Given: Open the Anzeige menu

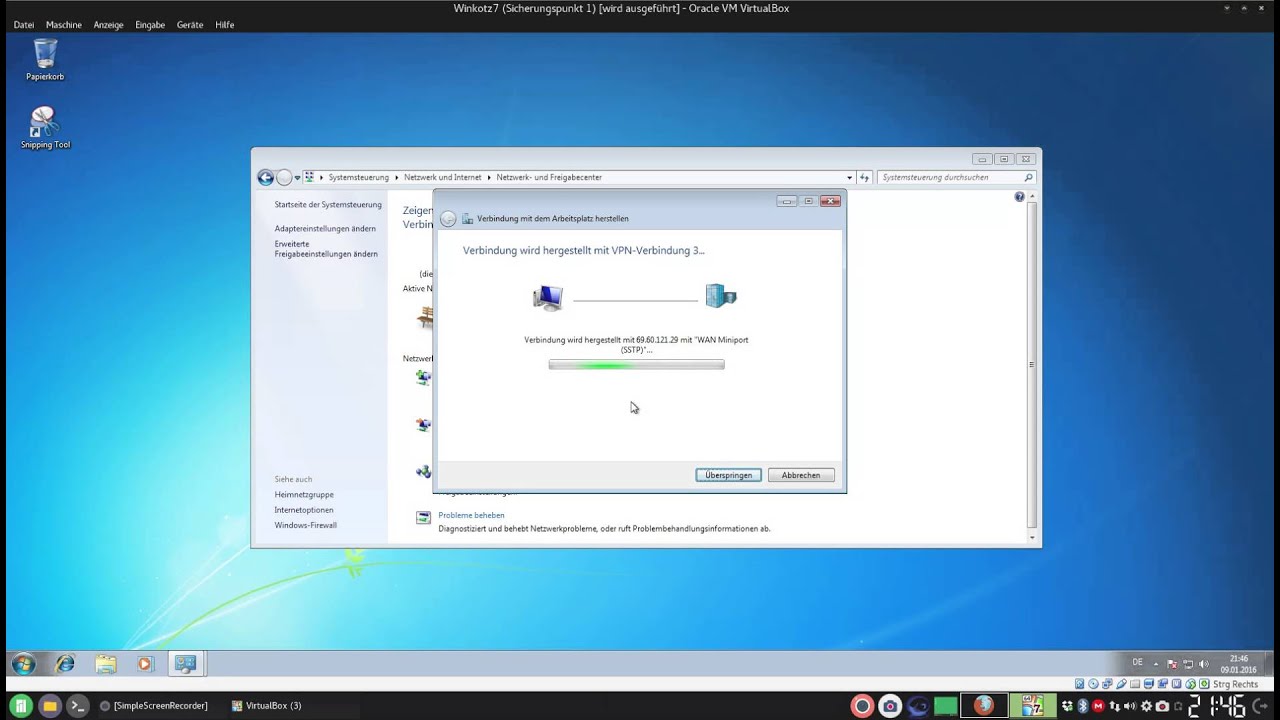Looking at the screenshot, I should (108, 24).
